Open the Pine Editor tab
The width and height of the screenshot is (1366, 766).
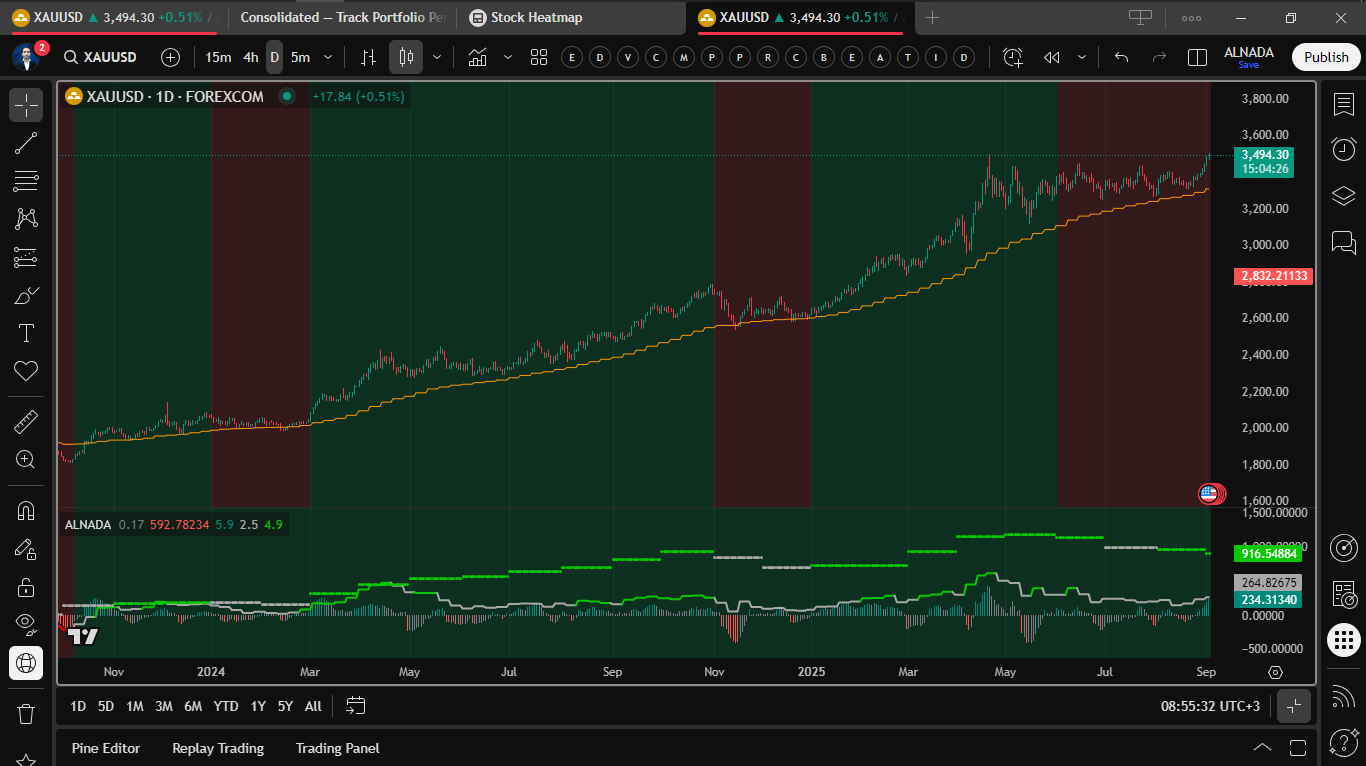[x=105, y=748]
